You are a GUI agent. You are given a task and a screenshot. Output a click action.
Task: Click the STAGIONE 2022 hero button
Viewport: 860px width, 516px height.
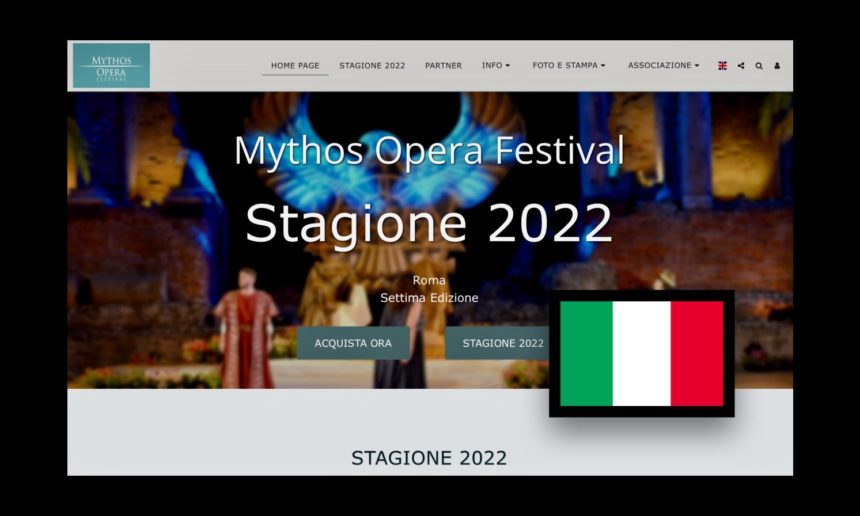499,343
